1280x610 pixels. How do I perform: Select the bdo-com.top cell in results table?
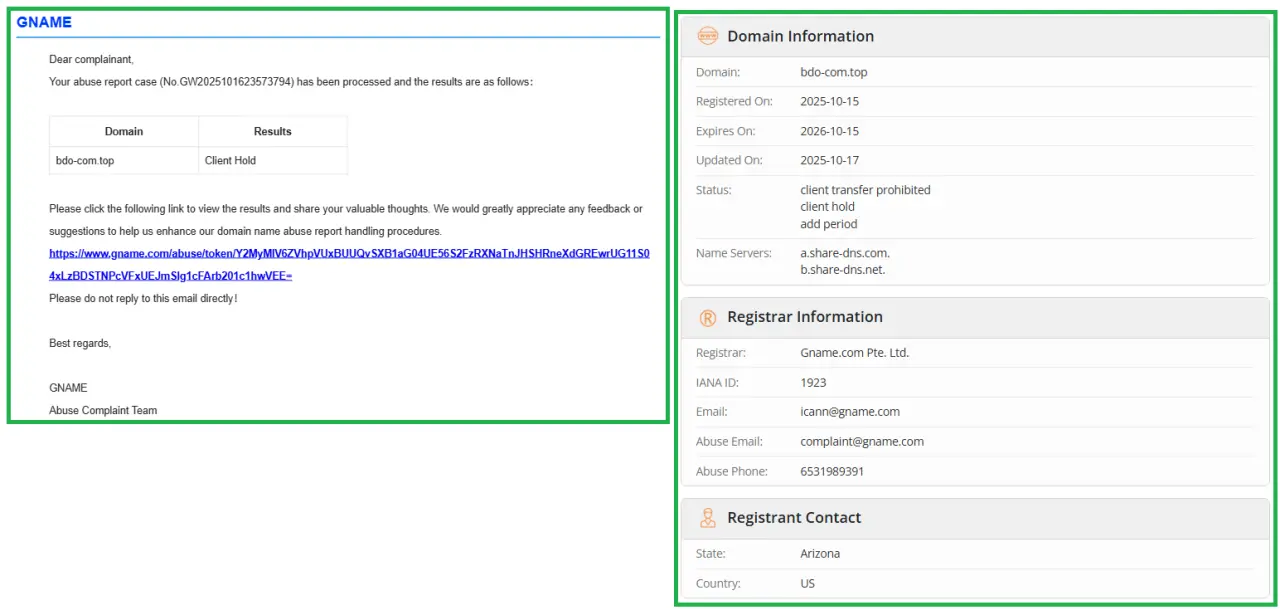tap(124, 160)
